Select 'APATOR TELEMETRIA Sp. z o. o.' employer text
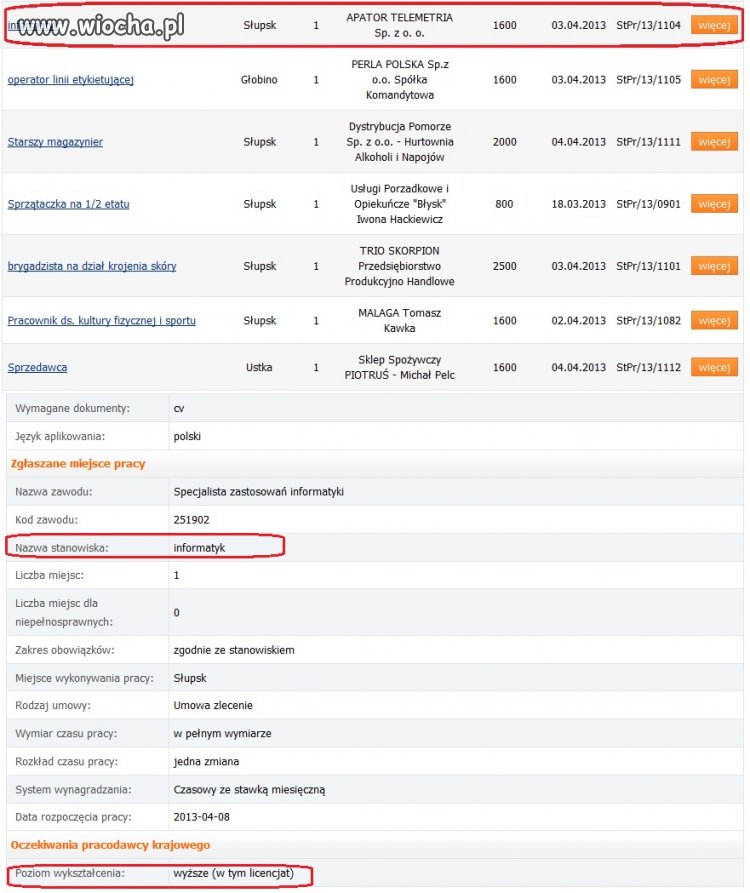Image resolution: width=750 pixels, height=893 pixels. 399,25
